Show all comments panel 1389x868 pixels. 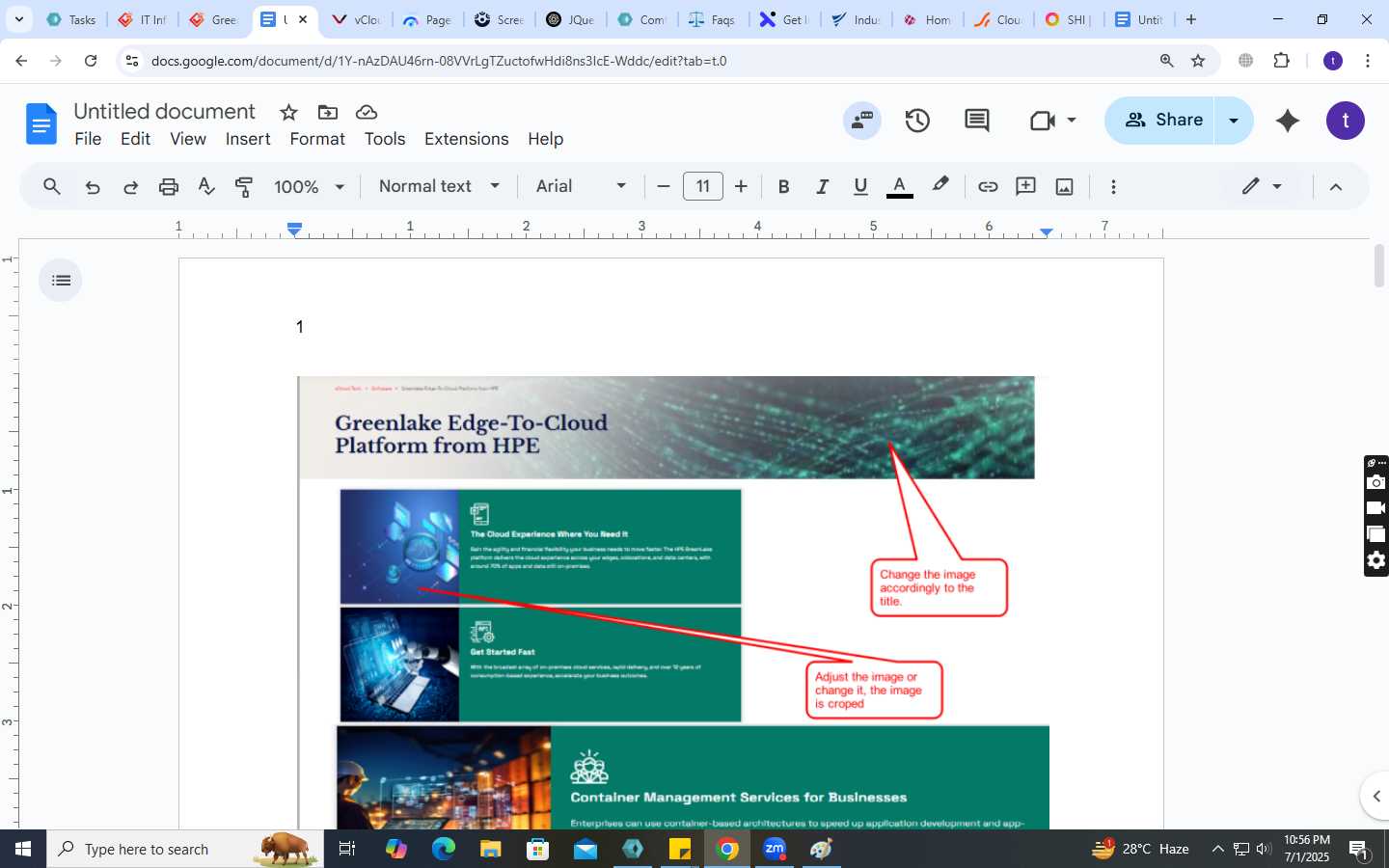click(x=976, y=121)
